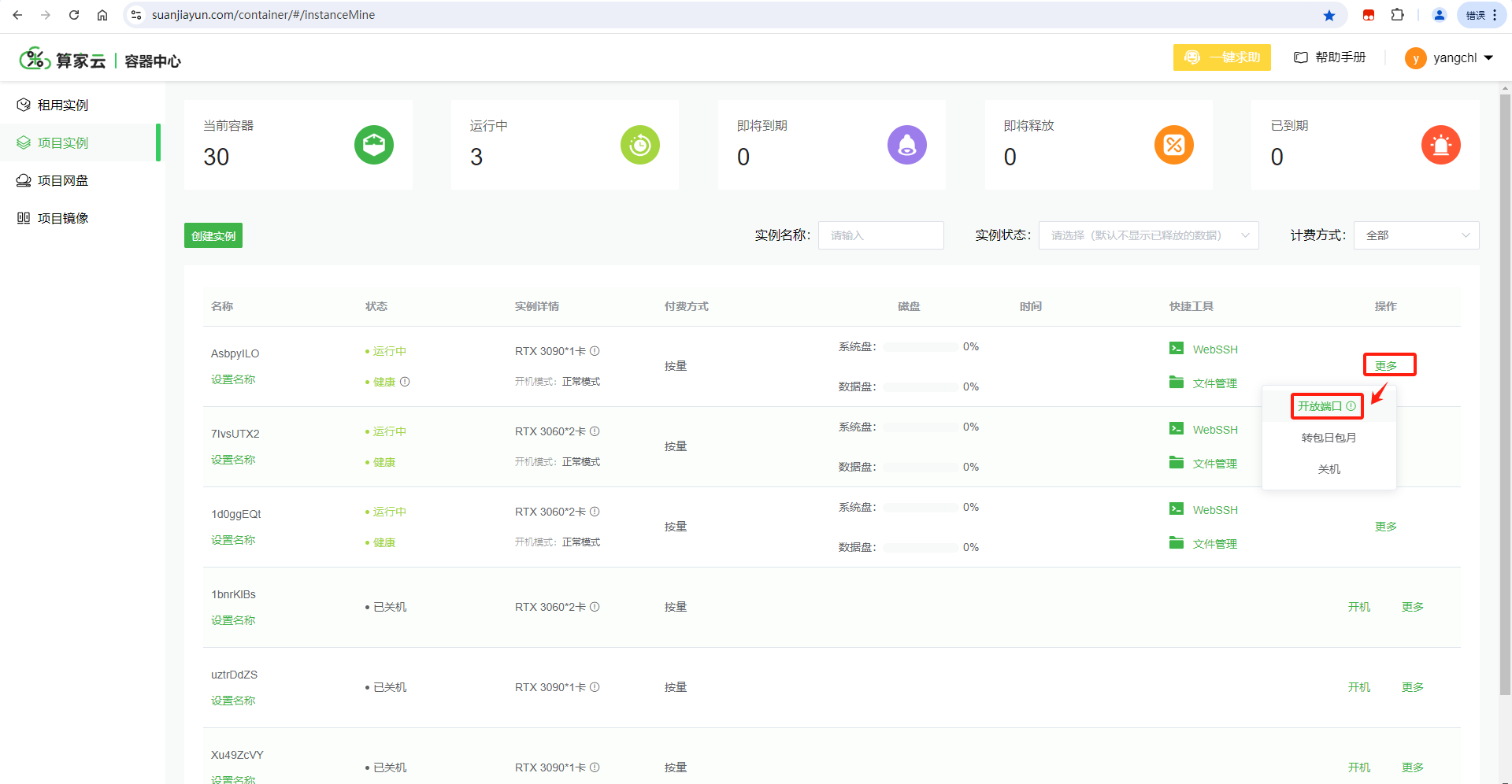The width and height of the screenshot is (1512, 784).
Task: Click the browser forward arrow
Action: 46,15
